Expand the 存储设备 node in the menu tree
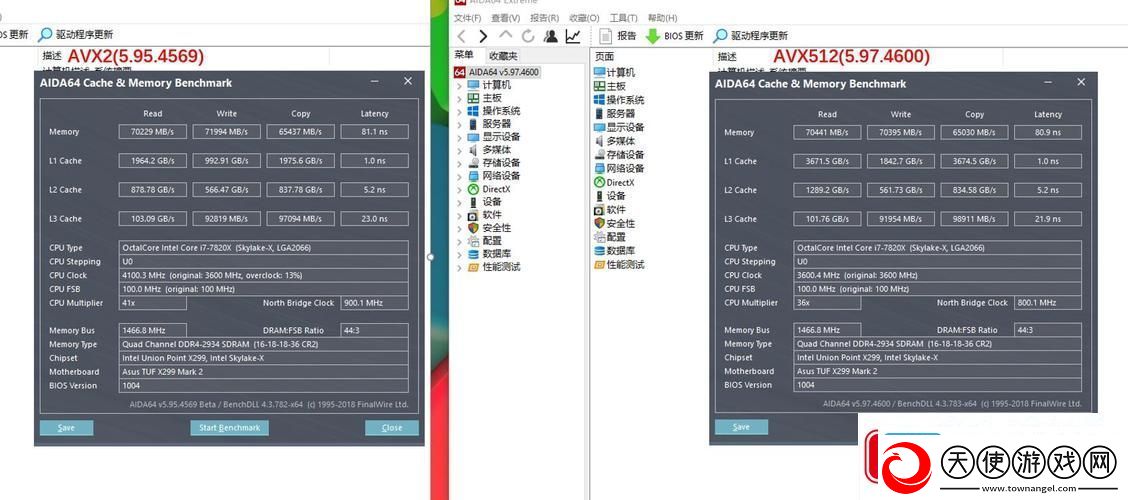The image size is (1128, 500). click(460, 163)
